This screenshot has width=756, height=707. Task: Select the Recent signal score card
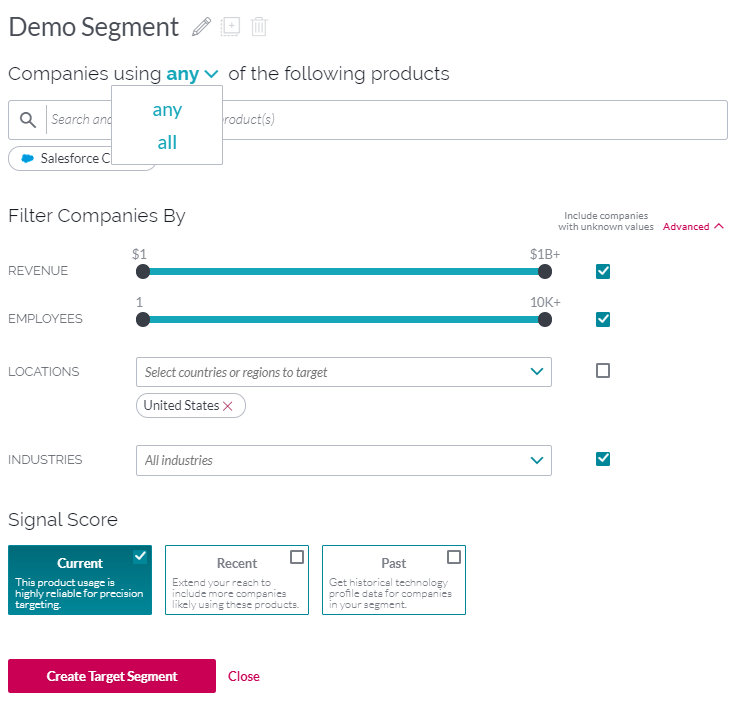(237, 580)
